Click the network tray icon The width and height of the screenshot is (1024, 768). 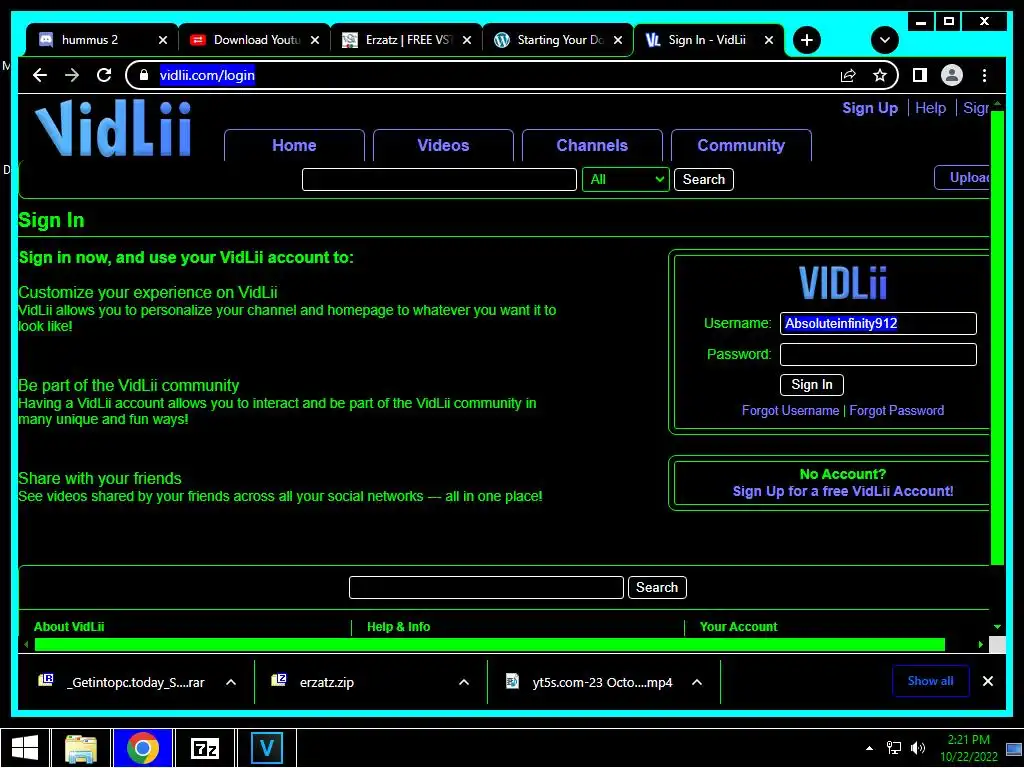893,748
